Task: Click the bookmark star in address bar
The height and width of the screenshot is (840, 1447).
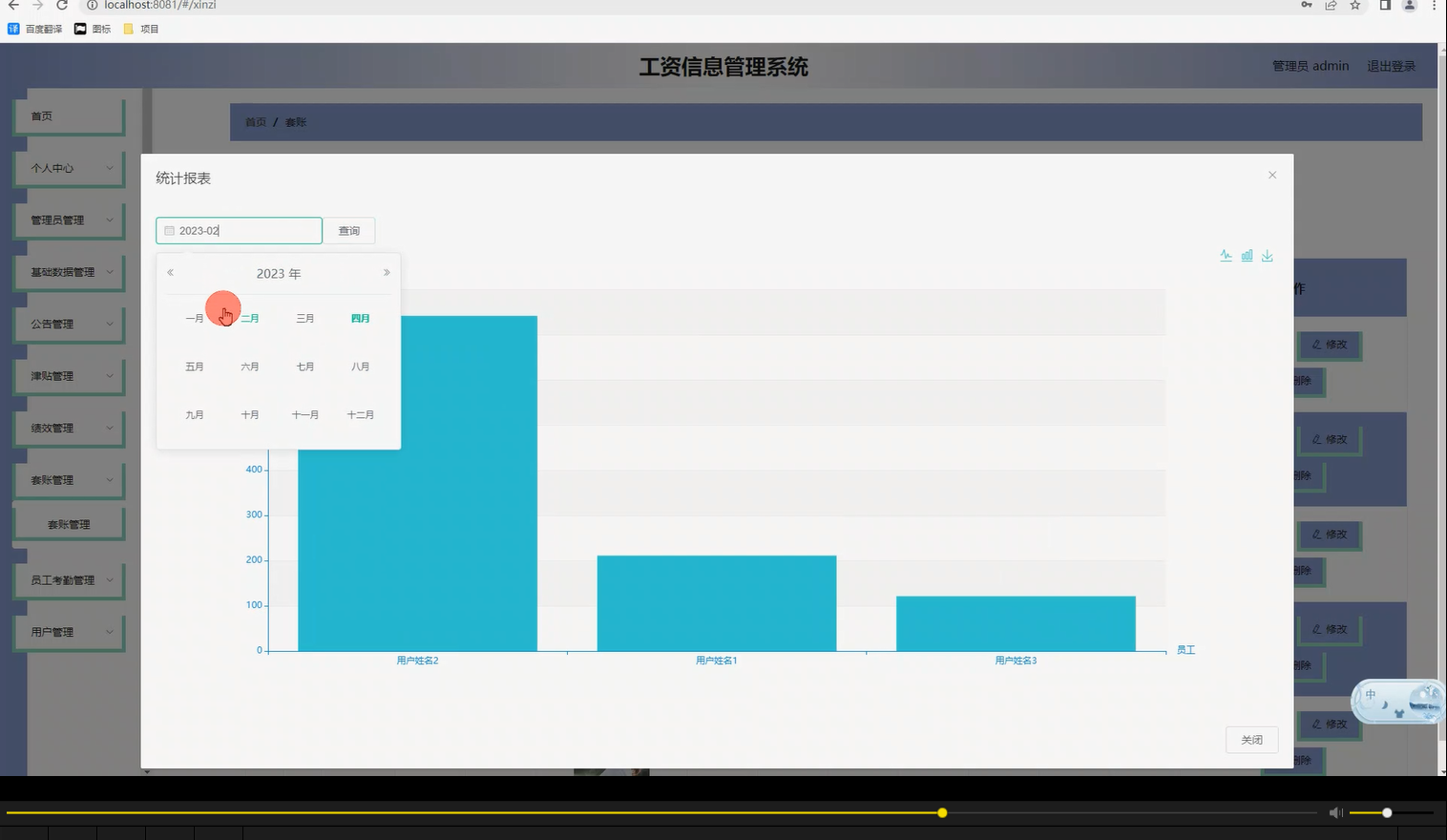Action: [x=1355, y=6]
